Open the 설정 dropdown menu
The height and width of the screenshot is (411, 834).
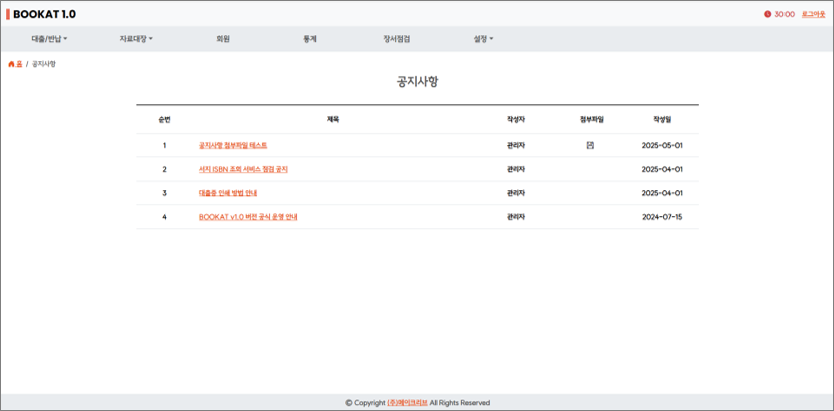[483, 39]
